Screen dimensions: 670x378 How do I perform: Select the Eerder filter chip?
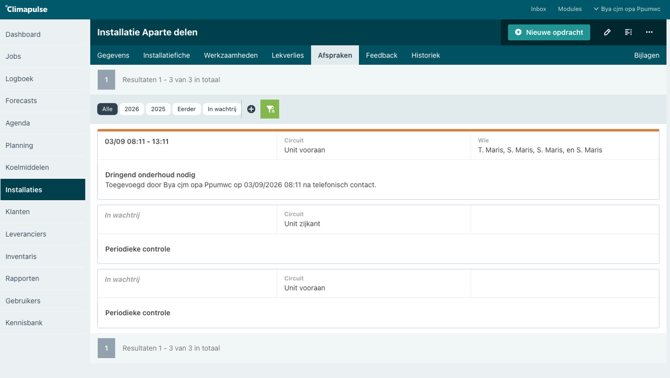(186, 109)
